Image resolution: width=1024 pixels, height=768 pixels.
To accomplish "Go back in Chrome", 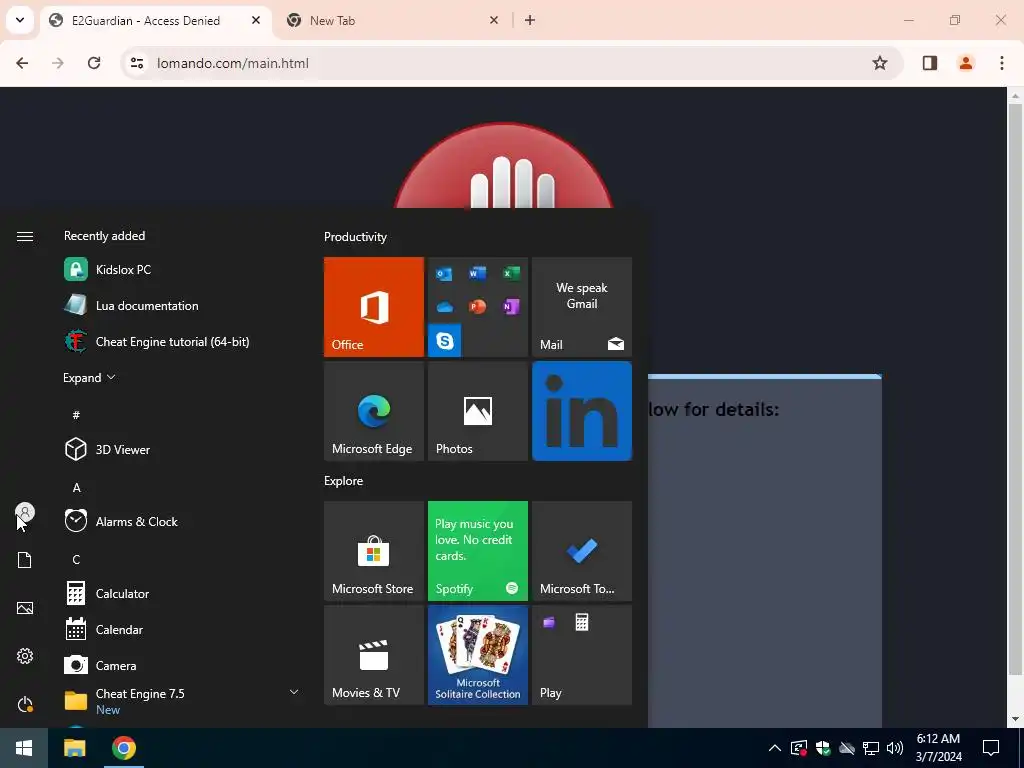I will (x=22, y=63).
